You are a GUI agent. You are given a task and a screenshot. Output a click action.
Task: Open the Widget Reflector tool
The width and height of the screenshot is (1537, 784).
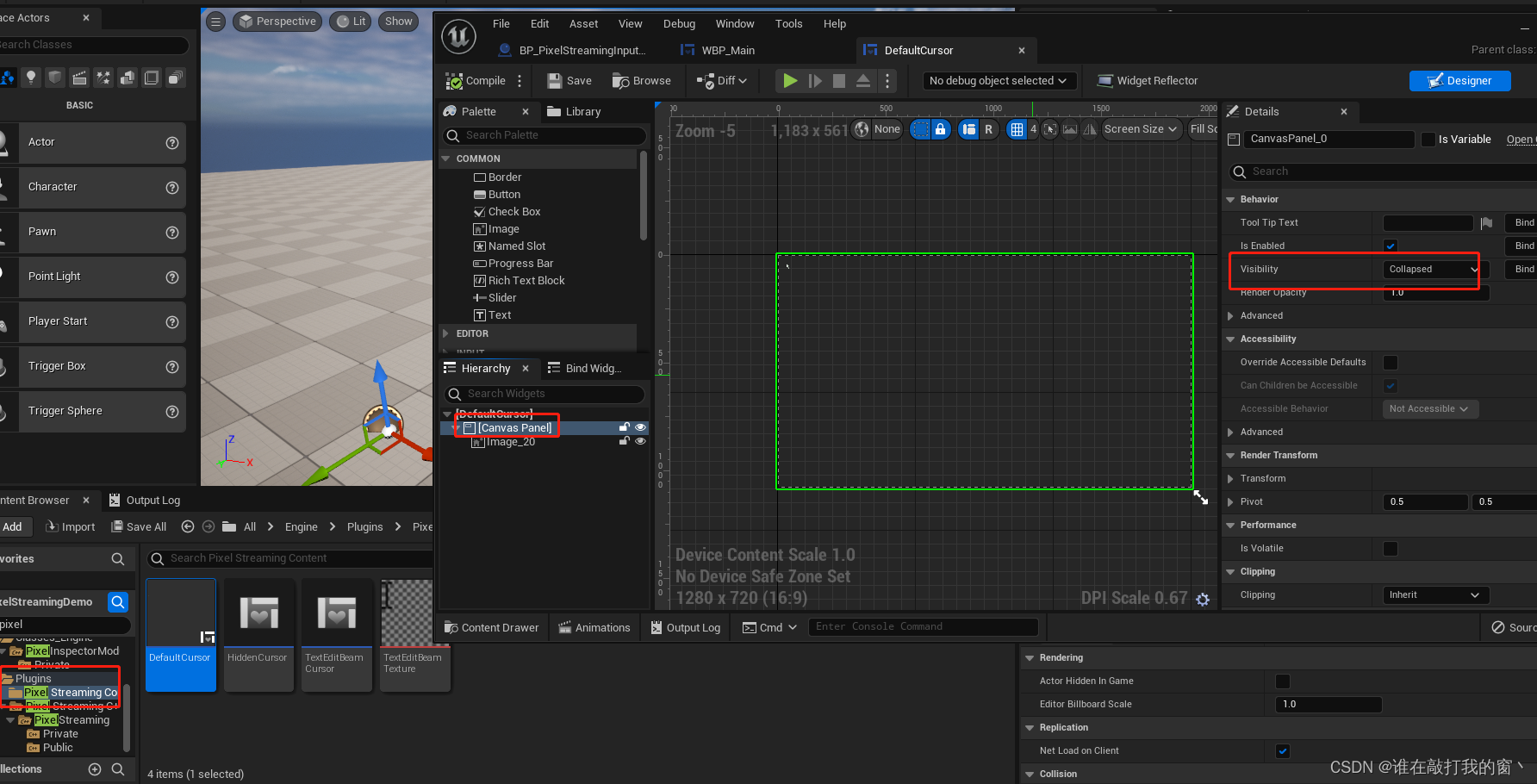[x=1148, y=81]
